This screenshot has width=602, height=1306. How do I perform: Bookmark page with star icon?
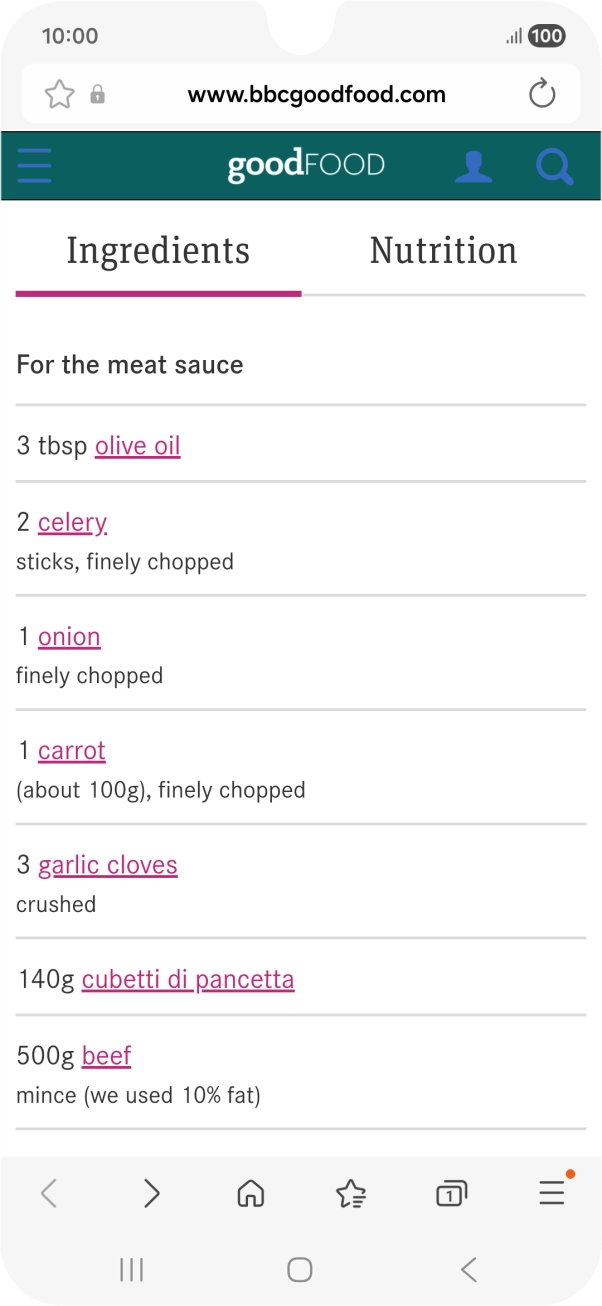[x=60, y=95]
